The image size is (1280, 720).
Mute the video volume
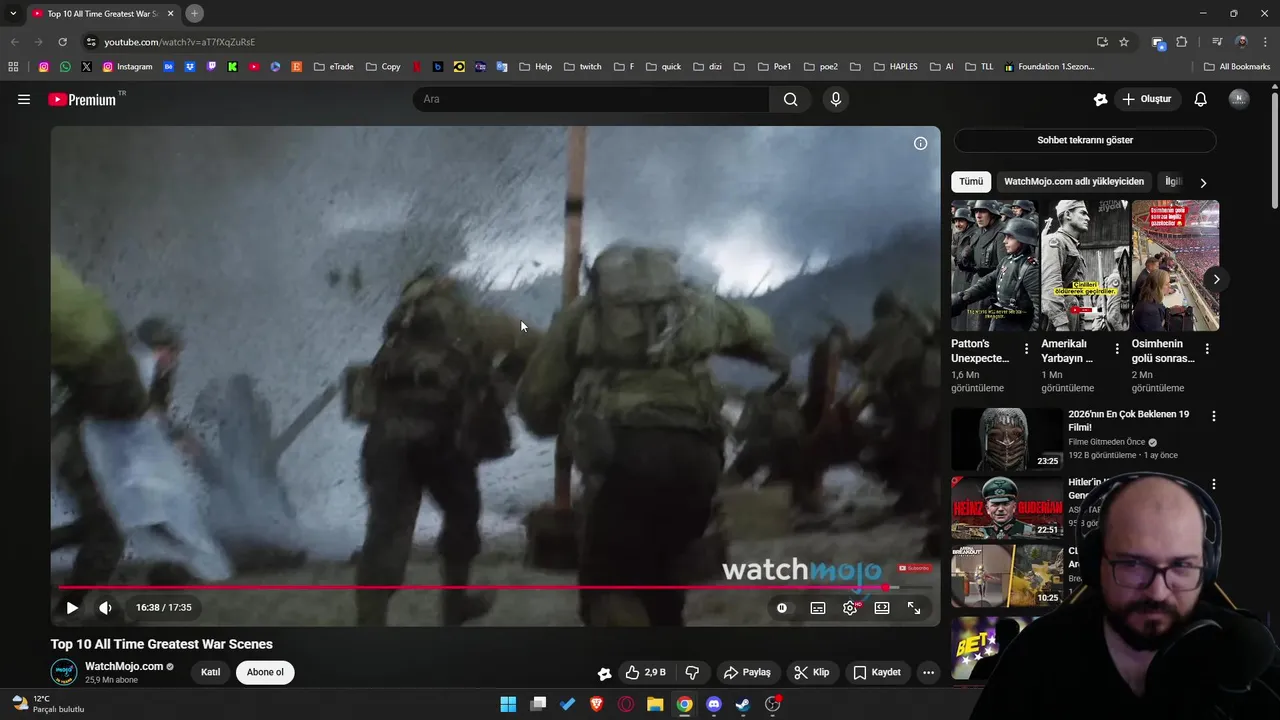point(106,607)
